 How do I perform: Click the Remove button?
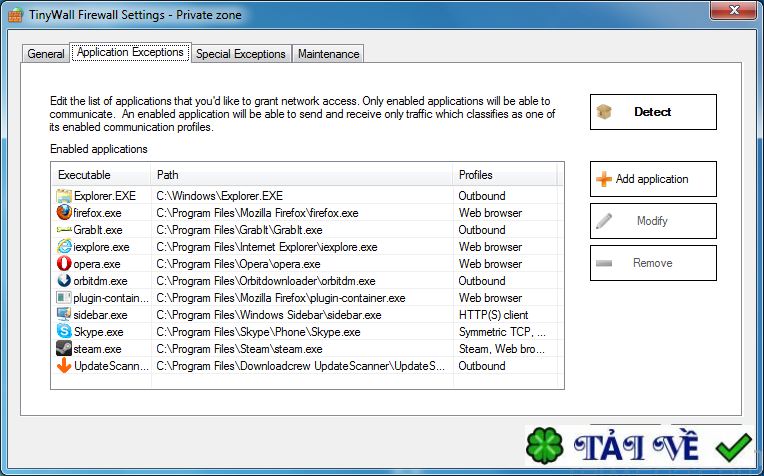point(653,263)
